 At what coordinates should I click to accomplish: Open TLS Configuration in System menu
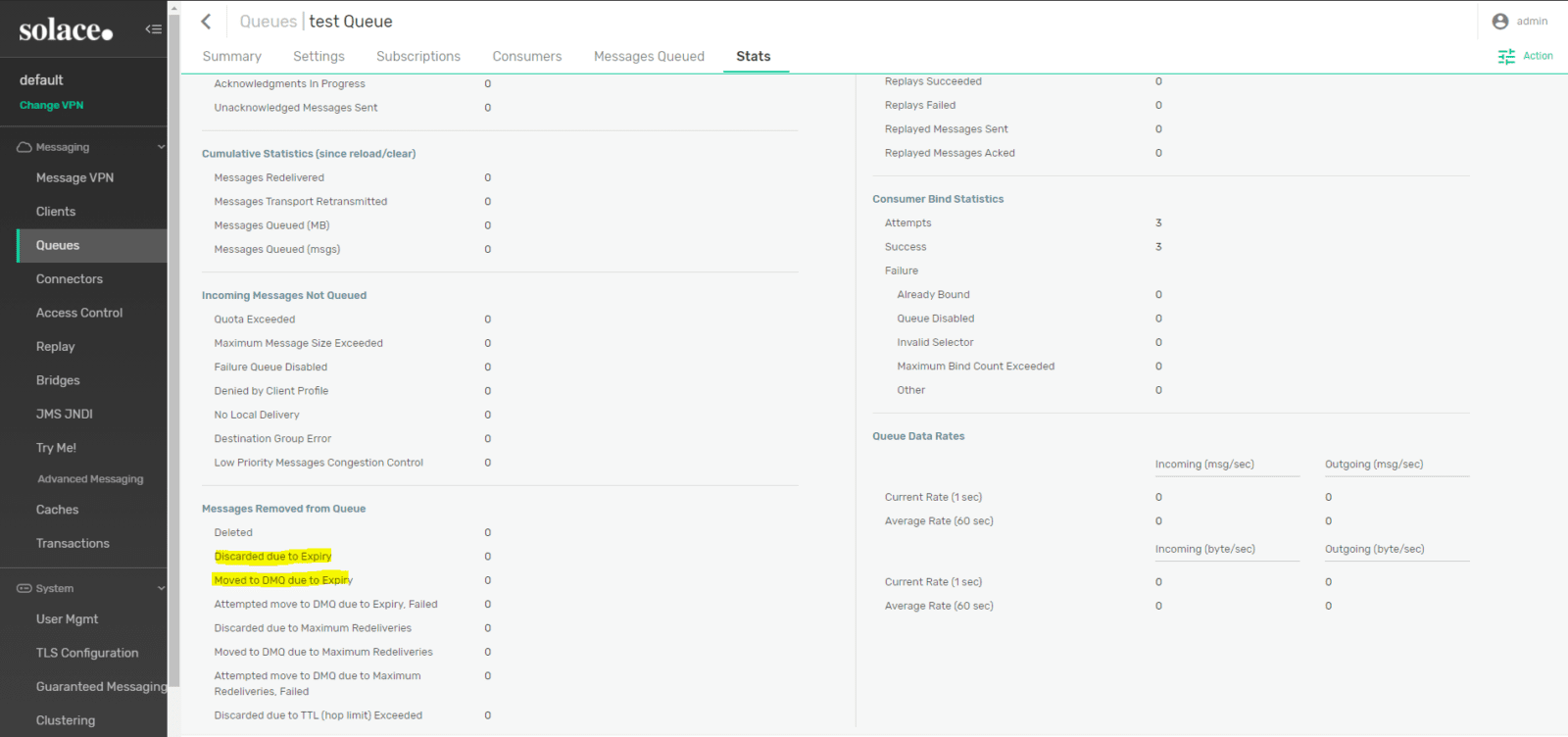(x=87, y=653)
